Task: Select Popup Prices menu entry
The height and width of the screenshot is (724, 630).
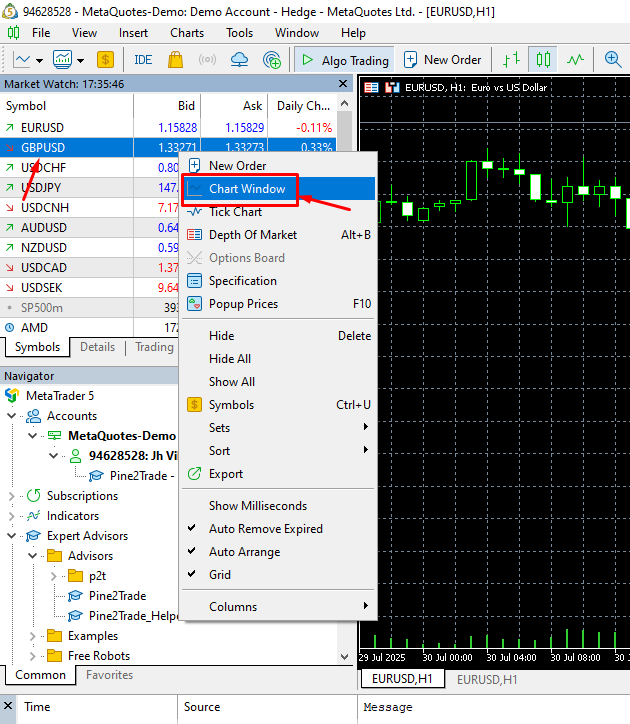Action: point(279,304)
